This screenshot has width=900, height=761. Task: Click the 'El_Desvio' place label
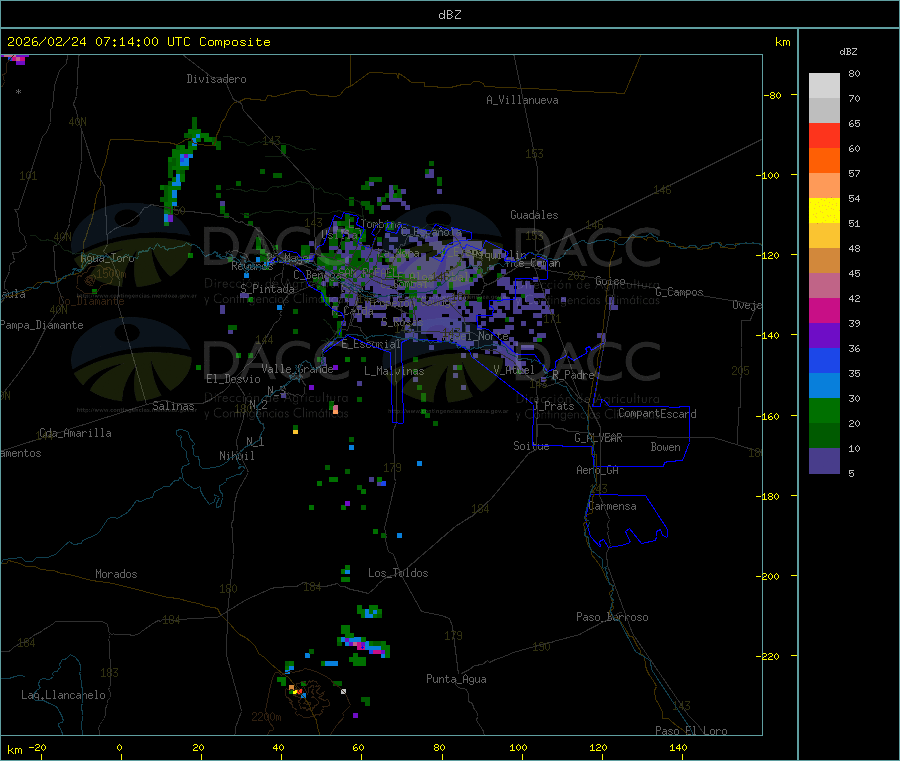point(234,379)
